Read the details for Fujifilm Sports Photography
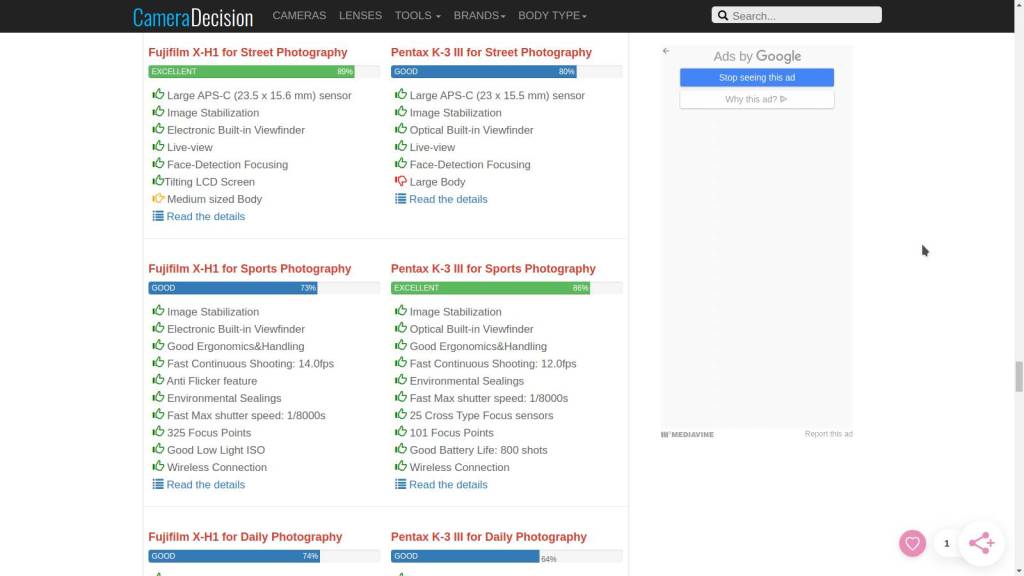This screenshot has height=576, width=1024. 206,485
